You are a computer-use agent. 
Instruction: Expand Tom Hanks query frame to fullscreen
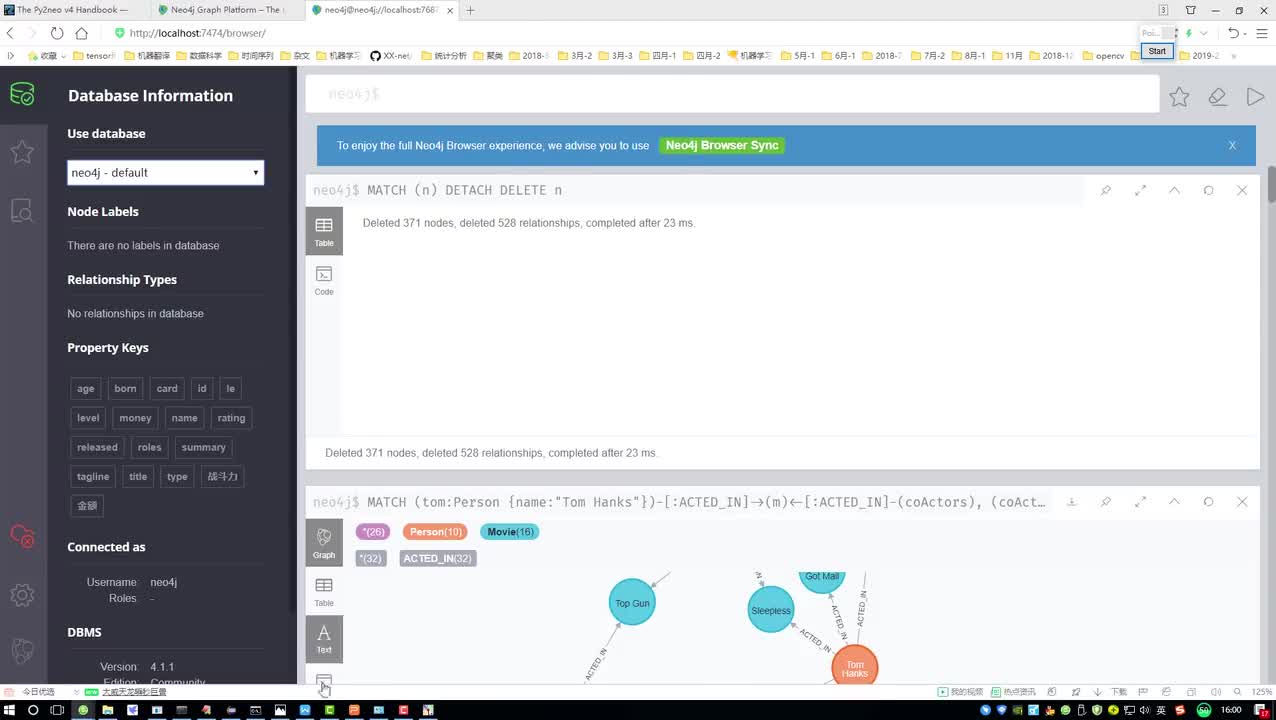[x=1140, y=502]
